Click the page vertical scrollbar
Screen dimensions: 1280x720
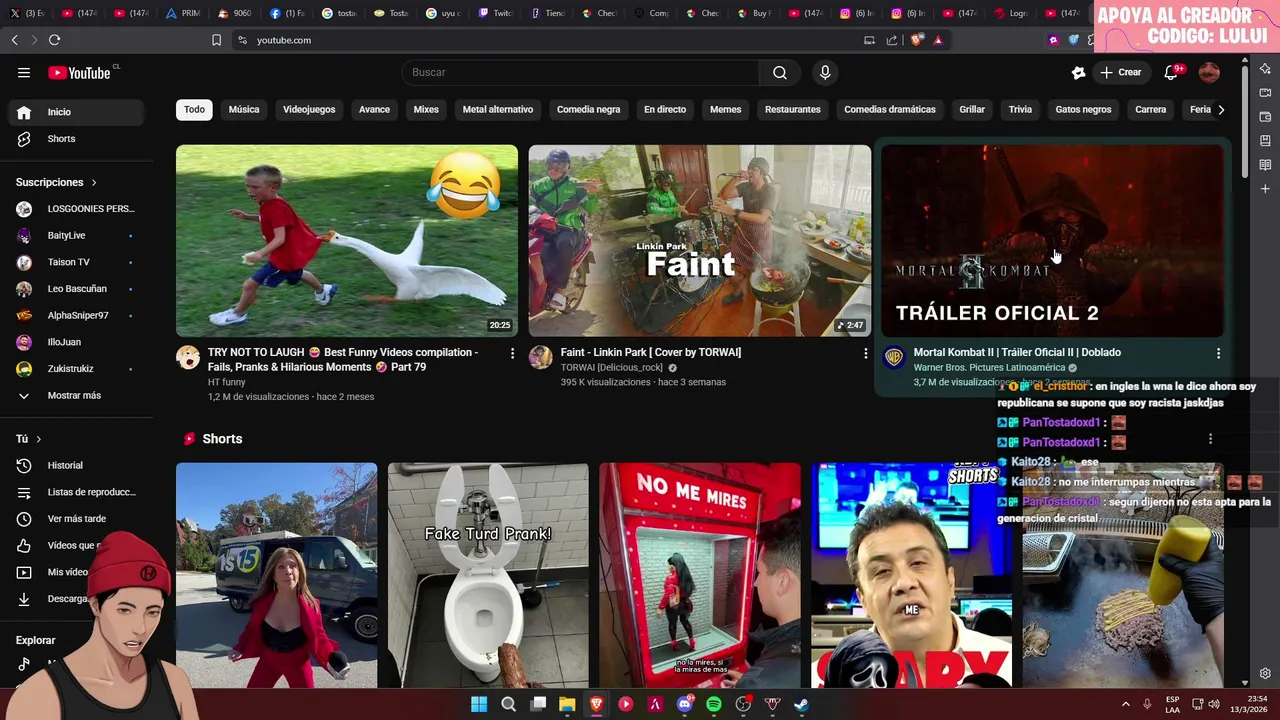point(1245,120)
